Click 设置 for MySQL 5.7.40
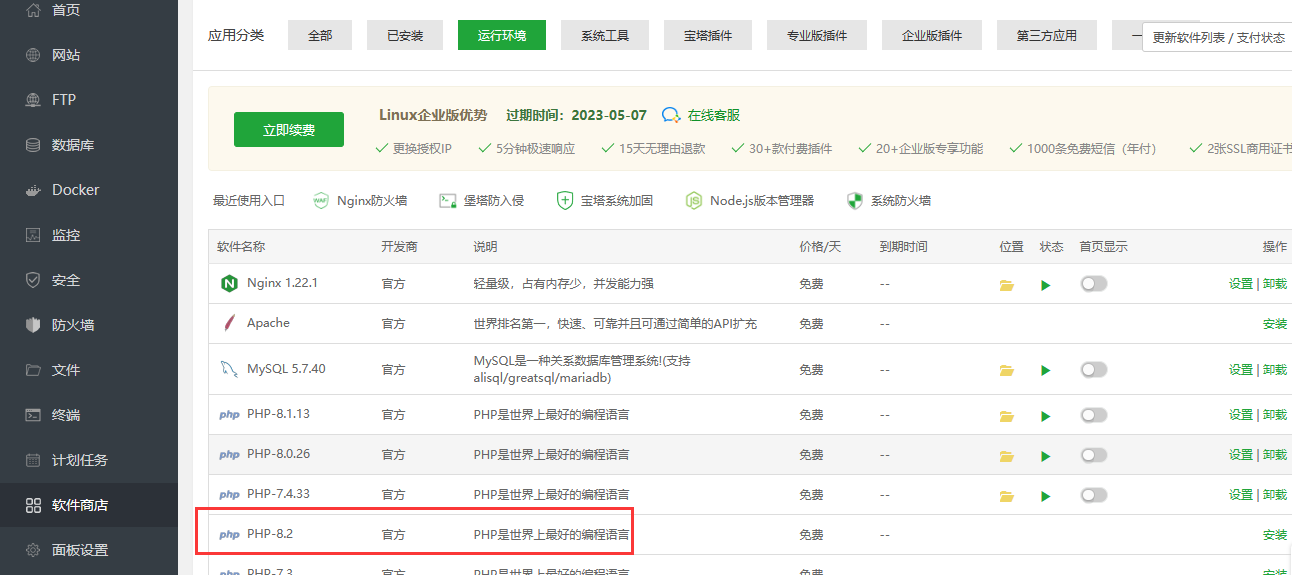Viewport: 1292px width, 575px height. point(1241,369)
